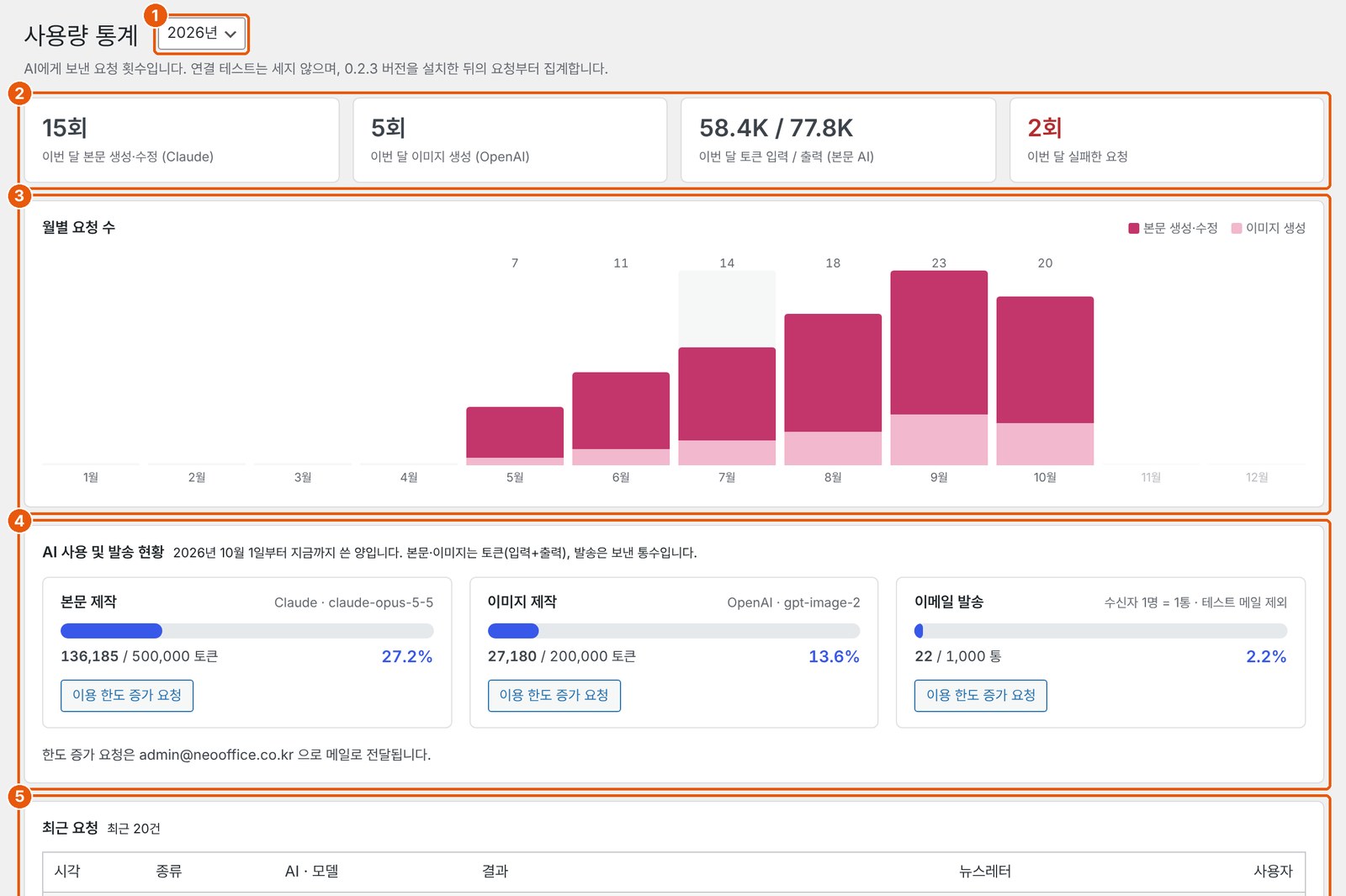Request limit increase for 이미지 제작
Viewport: 1346px width, 896px height.
(554, 695)
